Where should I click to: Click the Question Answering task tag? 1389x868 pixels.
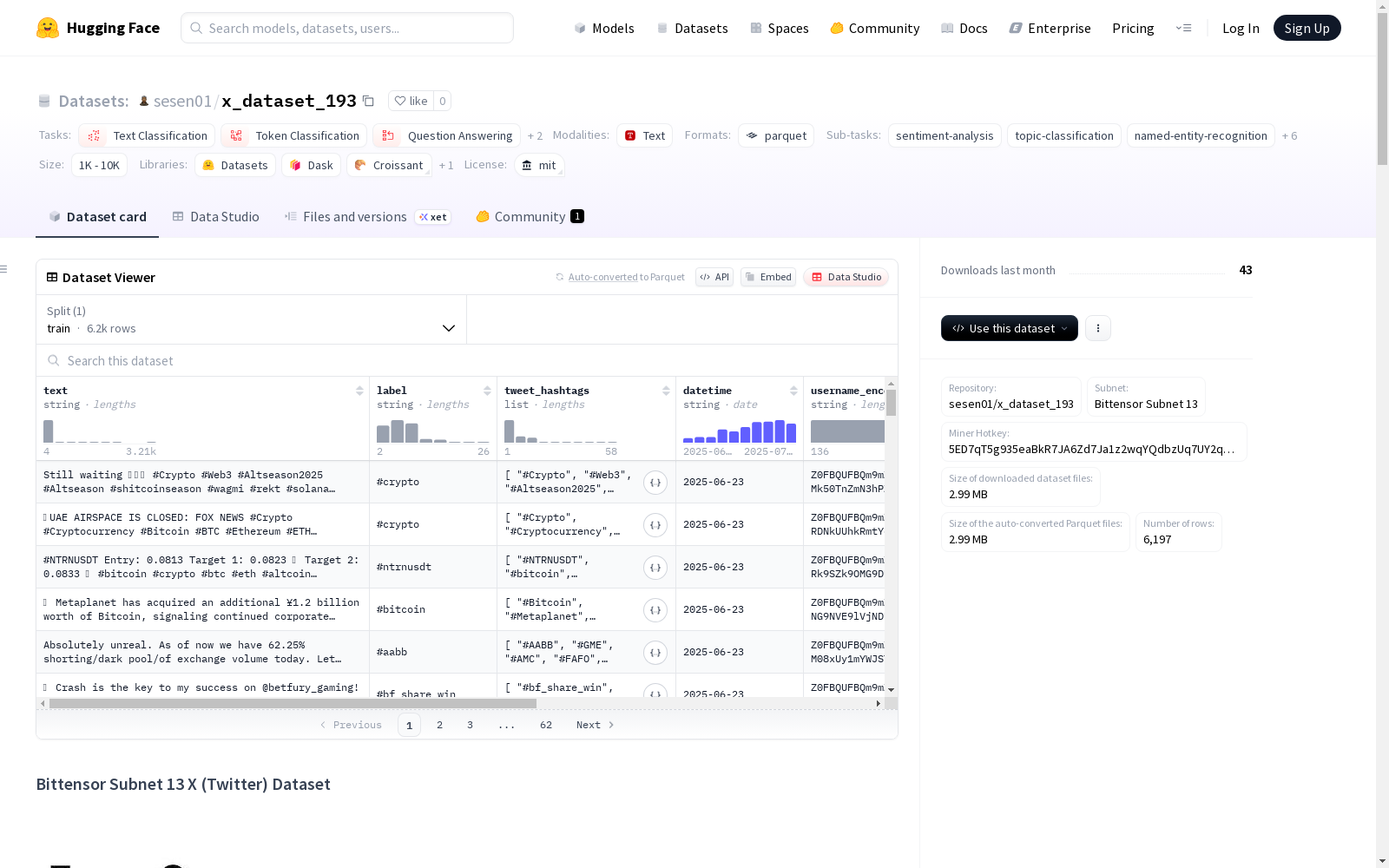coord(446,135)
